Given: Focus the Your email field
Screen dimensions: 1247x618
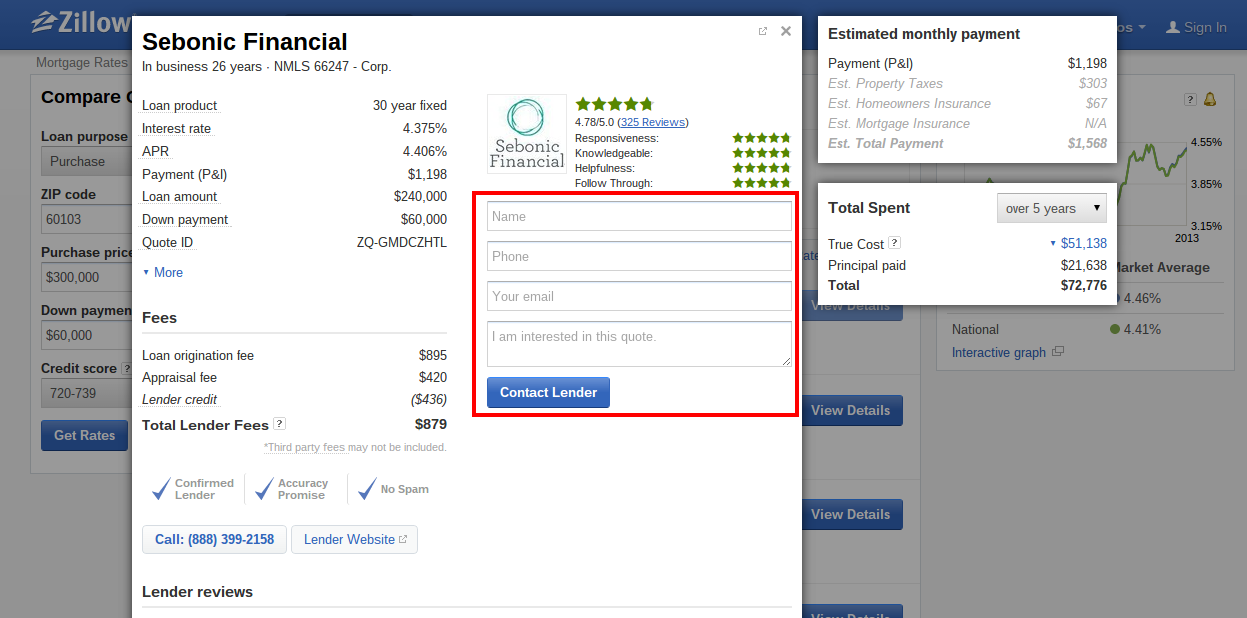Looking at the screenshot, I should (639, 296).
